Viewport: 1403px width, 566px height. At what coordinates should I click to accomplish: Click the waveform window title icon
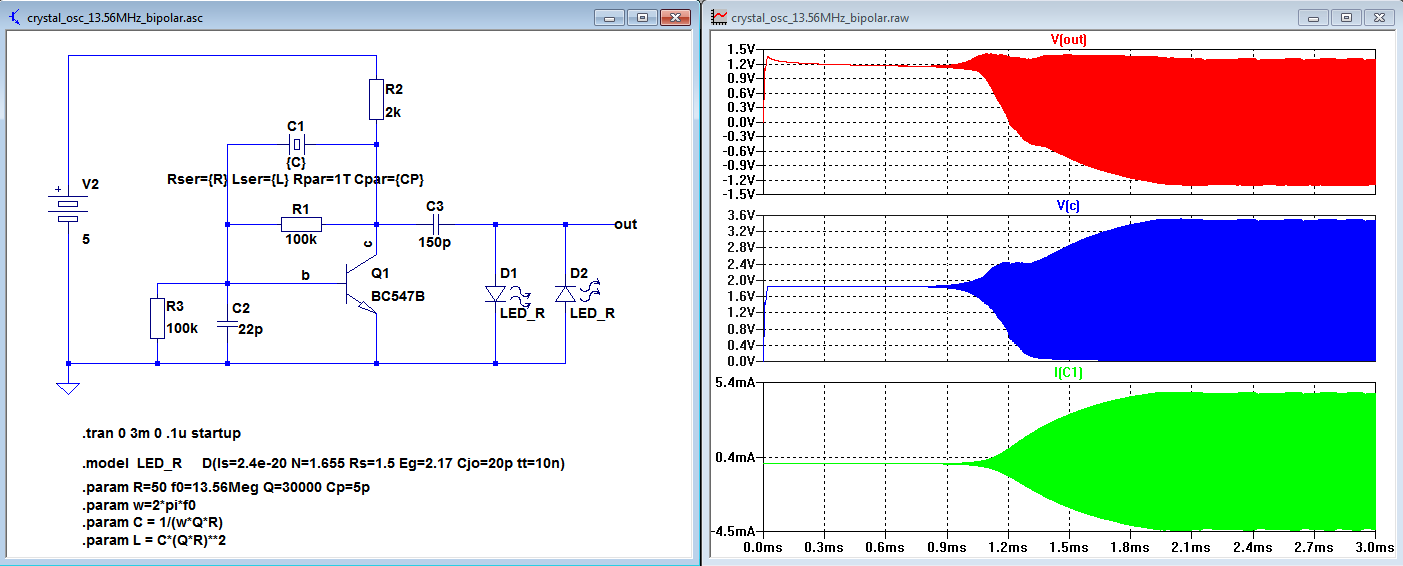click(x=719, y=18)
